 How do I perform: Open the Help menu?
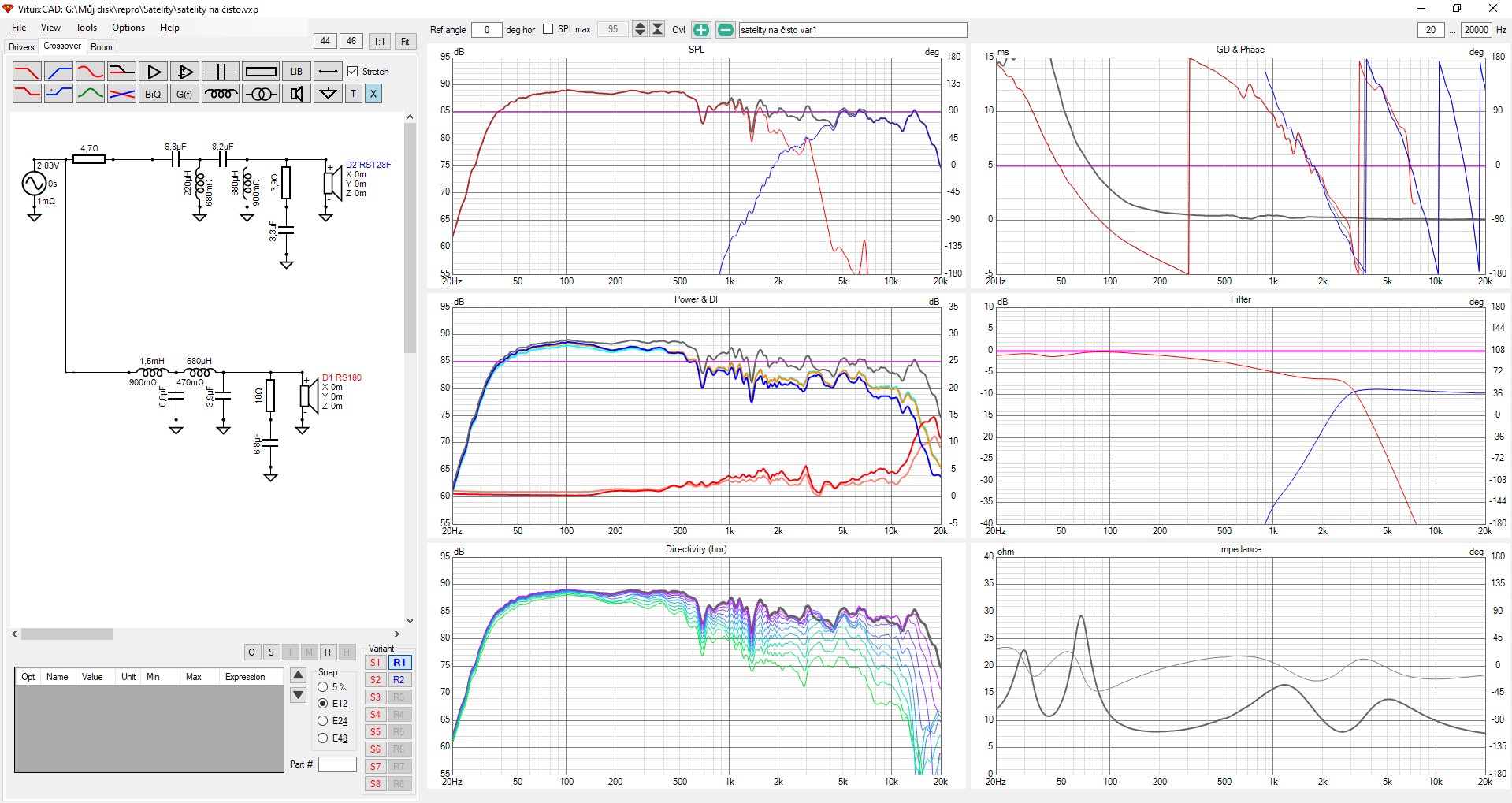click(169, 28)
